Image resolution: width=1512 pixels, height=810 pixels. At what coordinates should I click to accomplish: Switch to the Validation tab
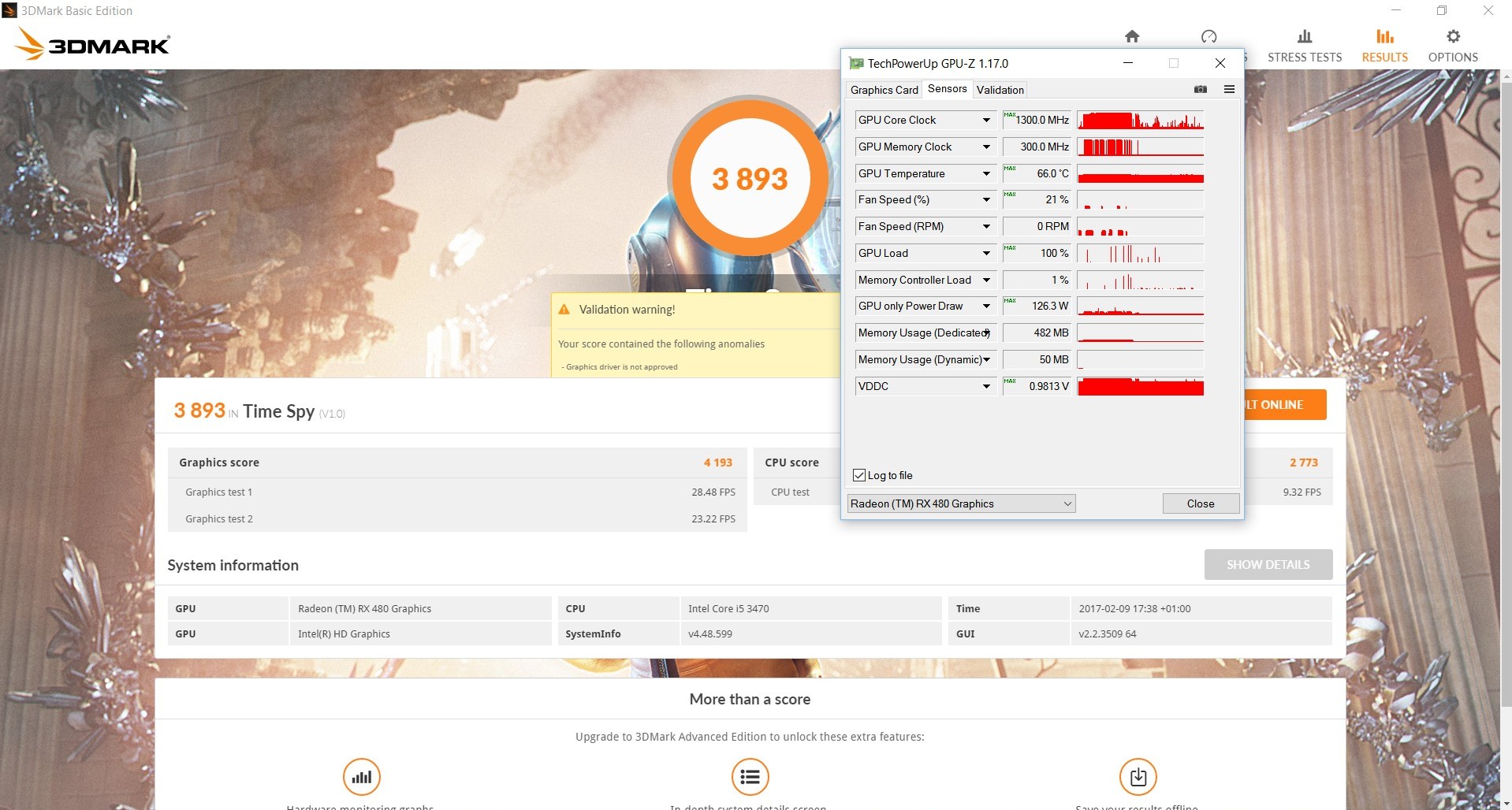click(1000, 90)
